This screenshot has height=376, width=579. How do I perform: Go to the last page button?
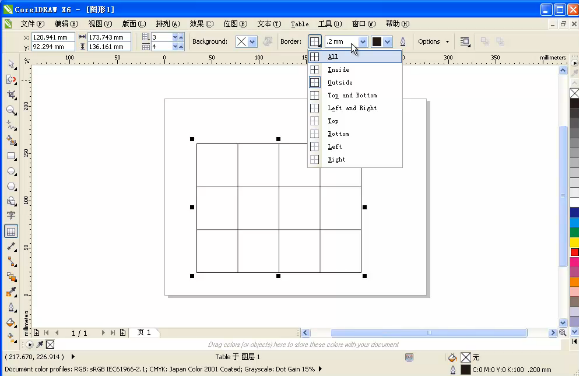click(x=113, y=333)
